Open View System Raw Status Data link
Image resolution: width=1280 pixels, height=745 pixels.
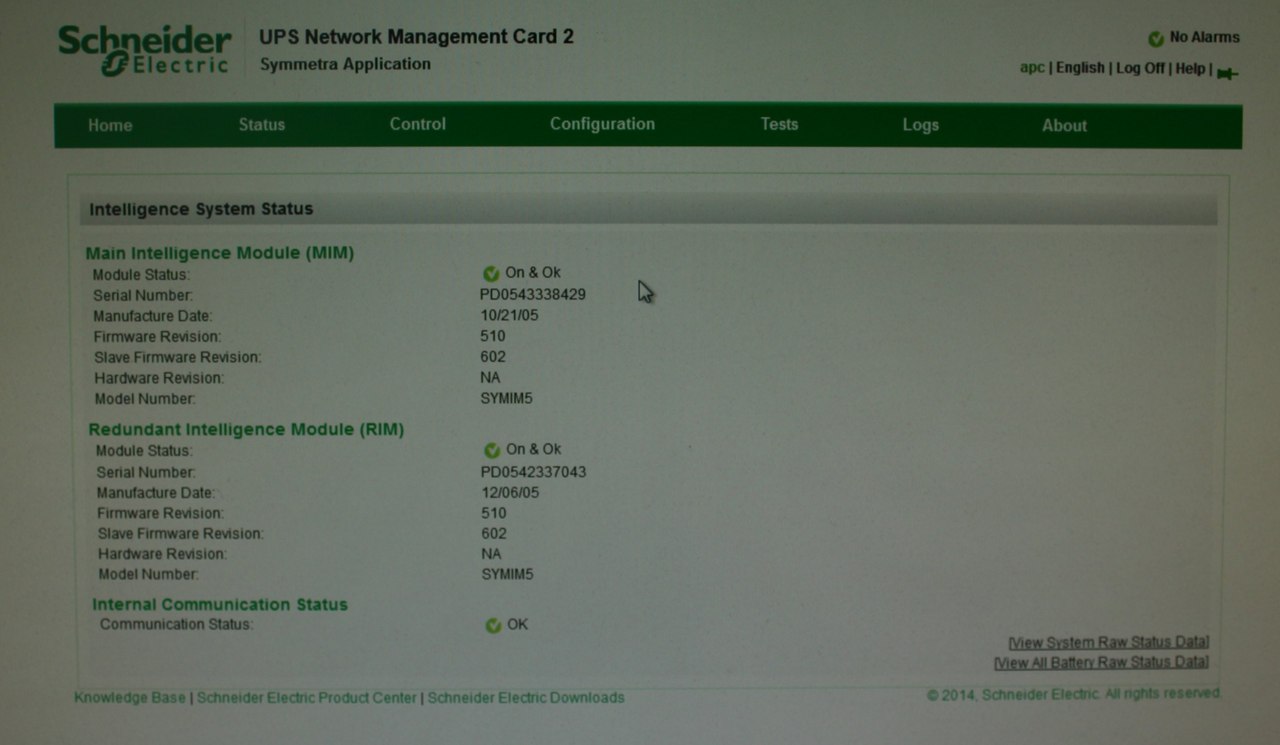[1109, 642]
